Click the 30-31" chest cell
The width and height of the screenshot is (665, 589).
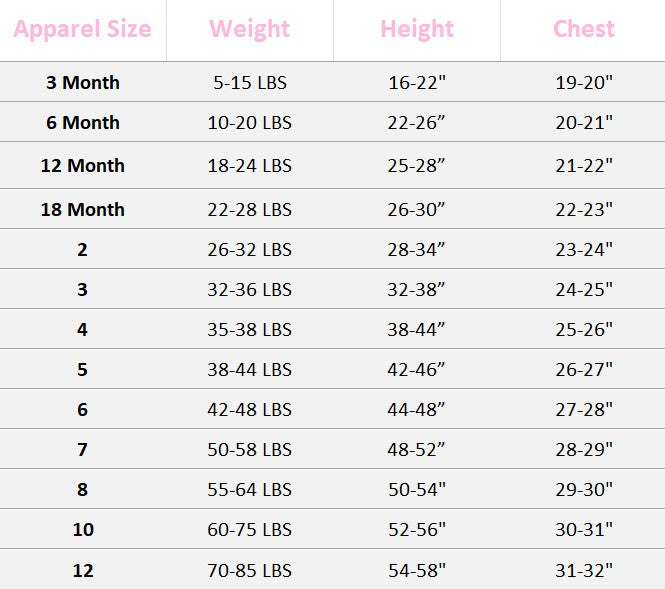coord(584,529)
